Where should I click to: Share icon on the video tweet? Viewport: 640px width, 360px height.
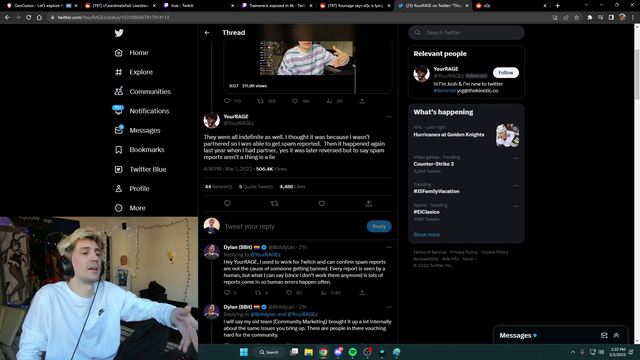(362, 101)
